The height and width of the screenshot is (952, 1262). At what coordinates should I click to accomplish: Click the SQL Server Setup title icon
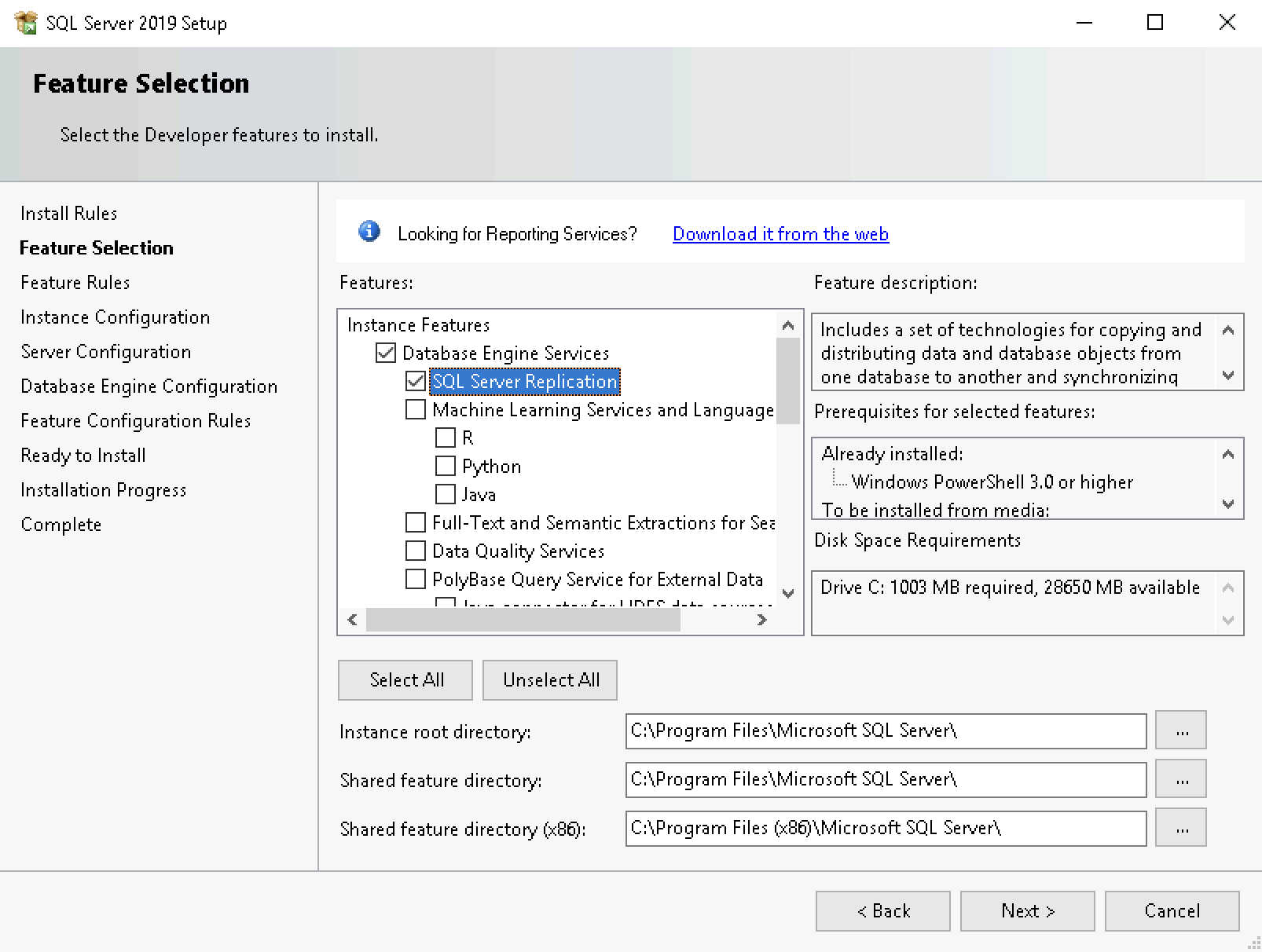26,23
